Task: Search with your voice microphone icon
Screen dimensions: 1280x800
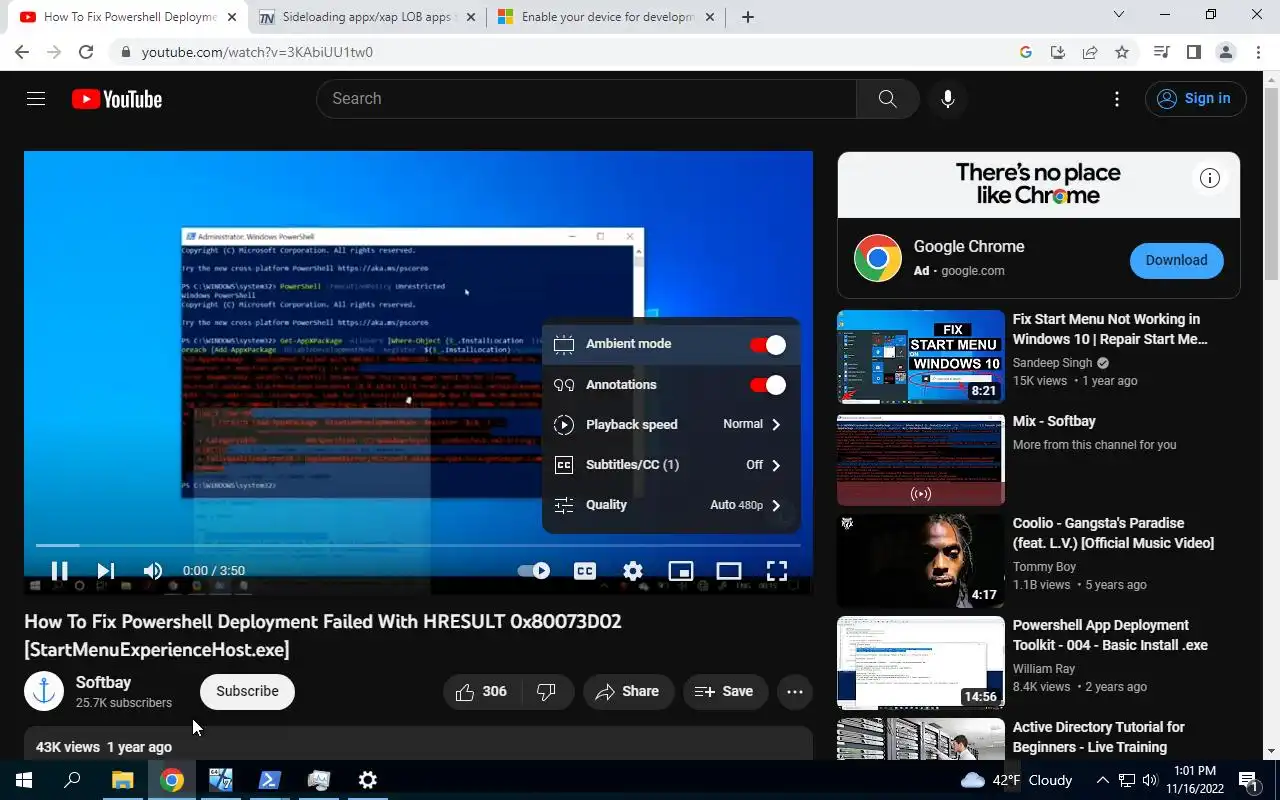Action: [x=948, y=99]
